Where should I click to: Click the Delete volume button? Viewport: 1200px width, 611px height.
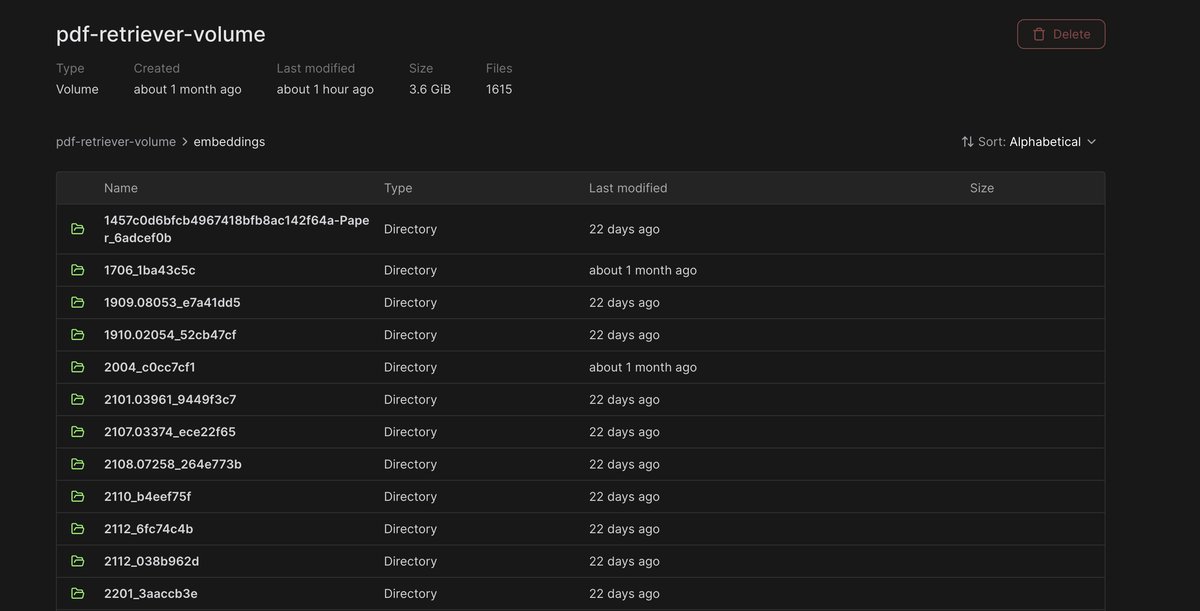pyautogui.click(x=1060, y=34)
